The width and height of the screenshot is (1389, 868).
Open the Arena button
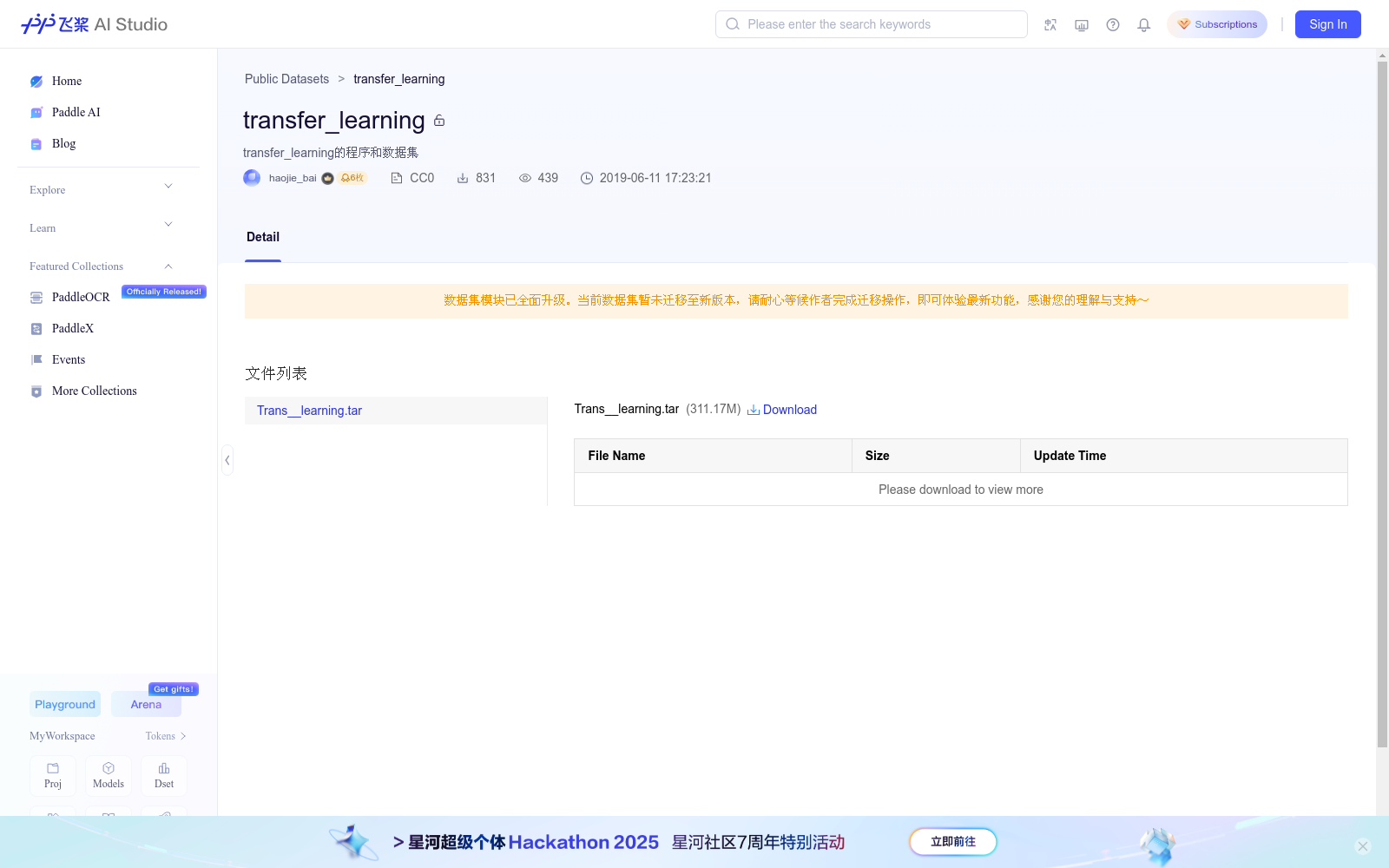[146, 704]
